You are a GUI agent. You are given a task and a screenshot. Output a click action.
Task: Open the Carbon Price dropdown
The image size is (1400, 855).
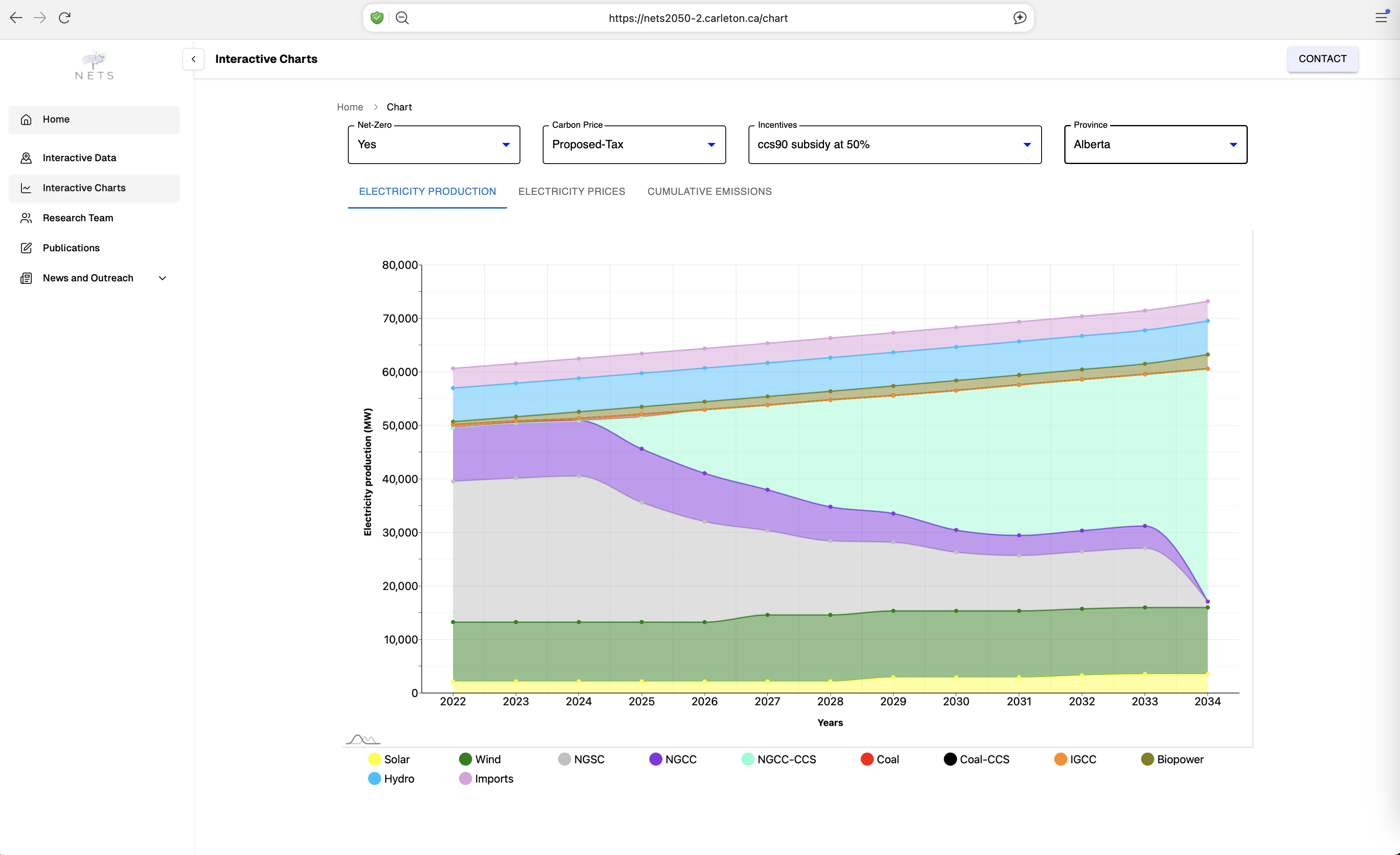(x=634, y=144)
